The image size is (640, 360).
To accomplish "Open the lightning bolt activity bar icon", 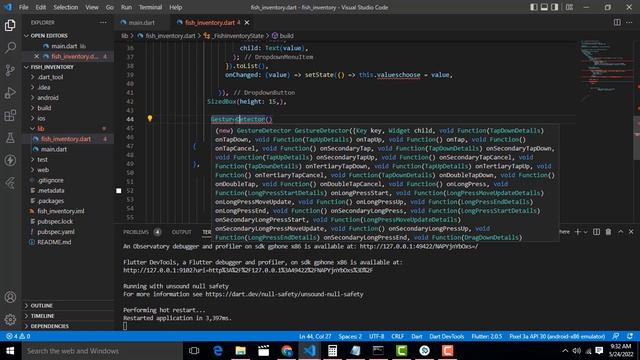I will pyautogui.click(x=10, y=160).
